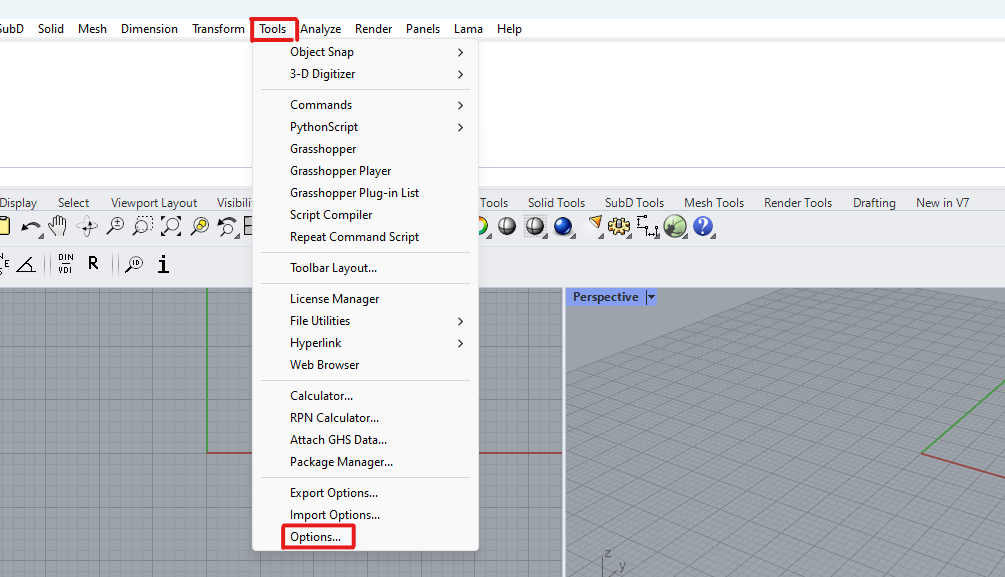
Task: Click the Zoom Extents icon
Action: click(x=171, y=226)
